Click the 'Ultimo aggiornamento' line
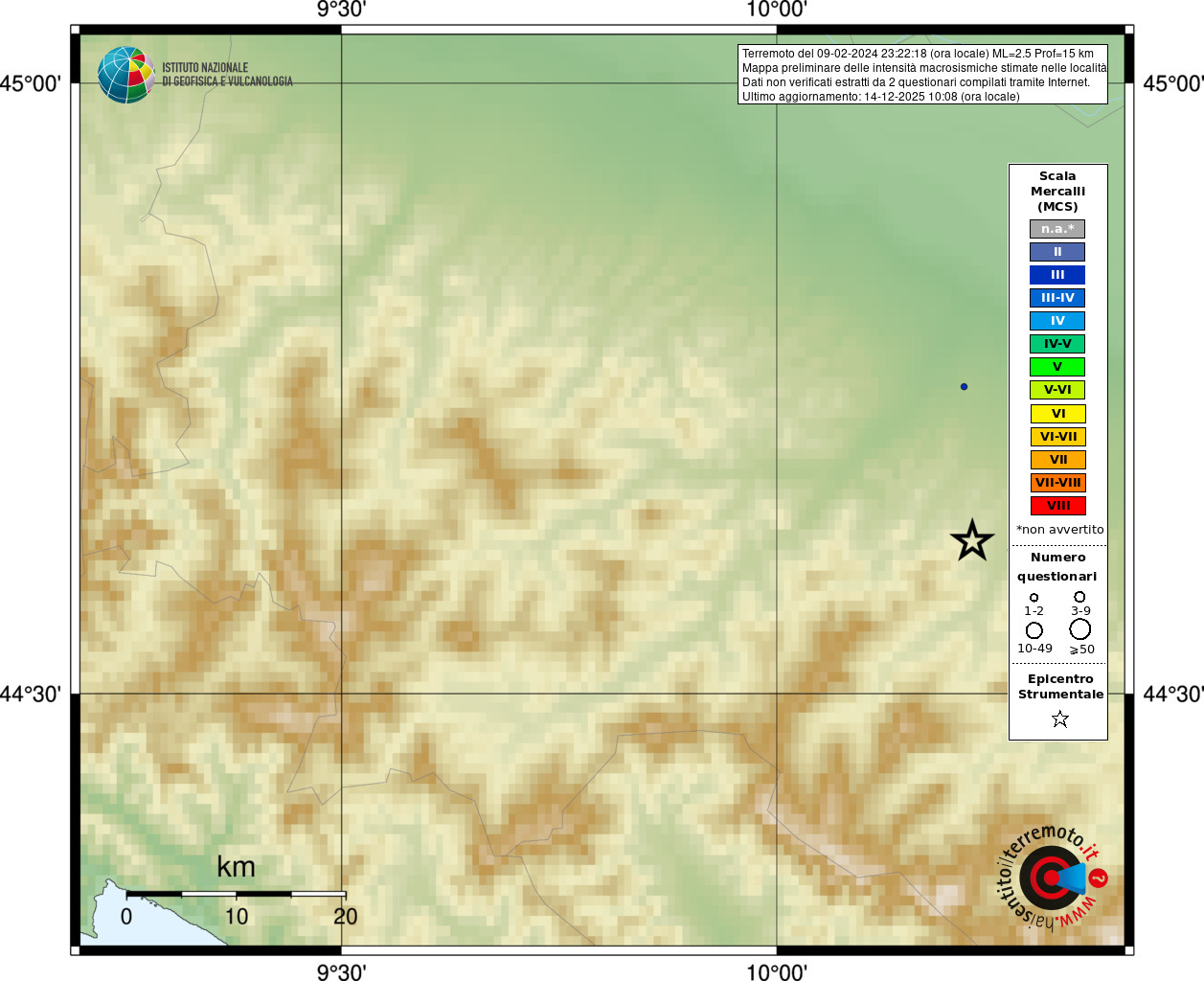The width and height of the screenshot is (1204, 981). 881,97
